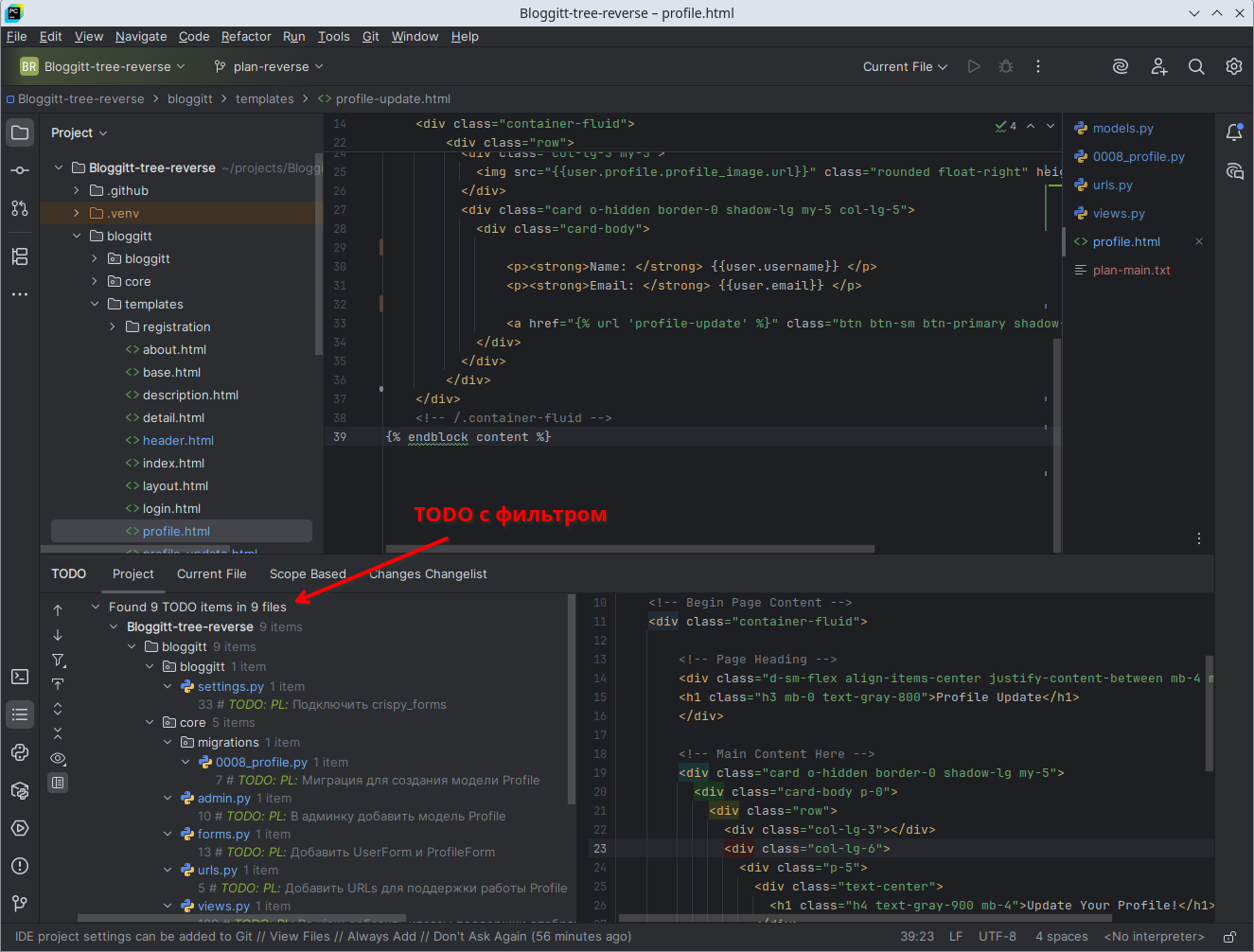Open the Git tool window
The height and width of the screenshot is (952, 1254).
[20, 904]
